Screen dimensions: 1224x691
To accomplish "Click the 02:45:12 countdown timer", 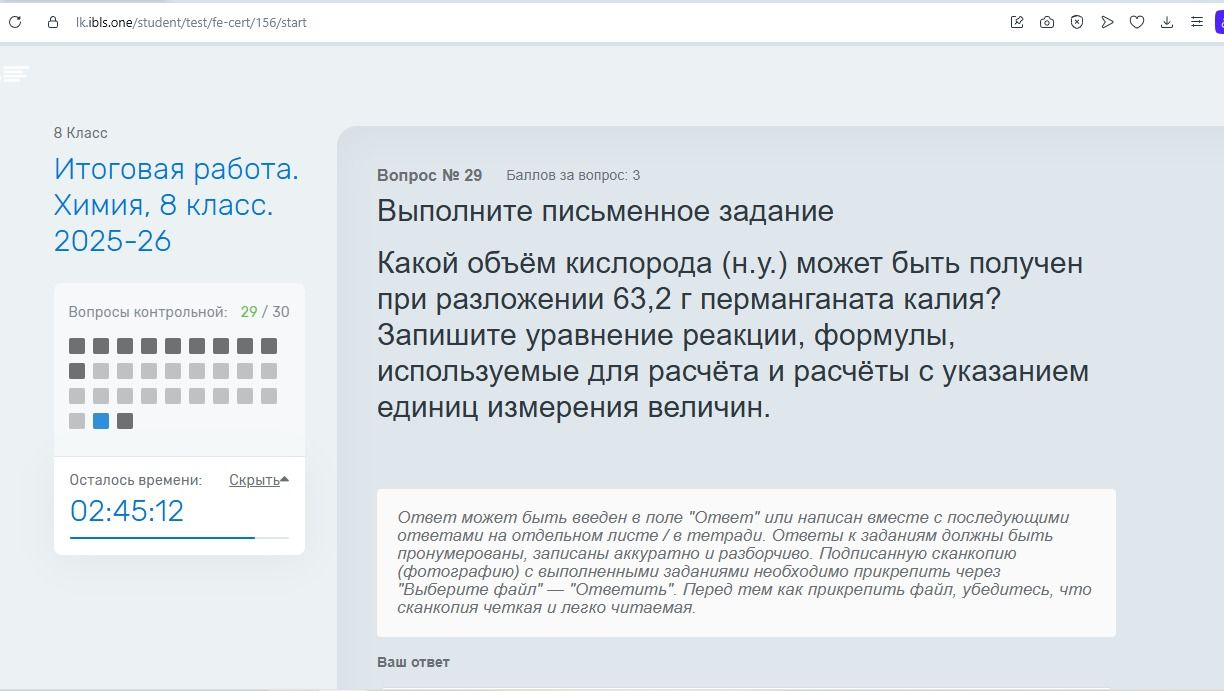I will tap(127, 511).
